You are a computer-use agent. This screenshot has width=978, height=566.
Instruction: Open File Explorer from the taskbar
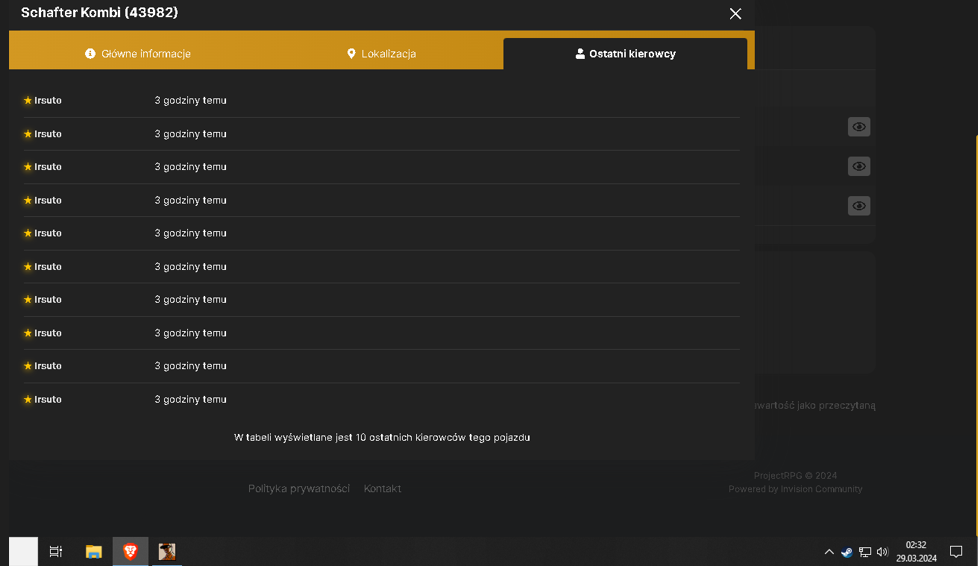[x=94, y=552]
